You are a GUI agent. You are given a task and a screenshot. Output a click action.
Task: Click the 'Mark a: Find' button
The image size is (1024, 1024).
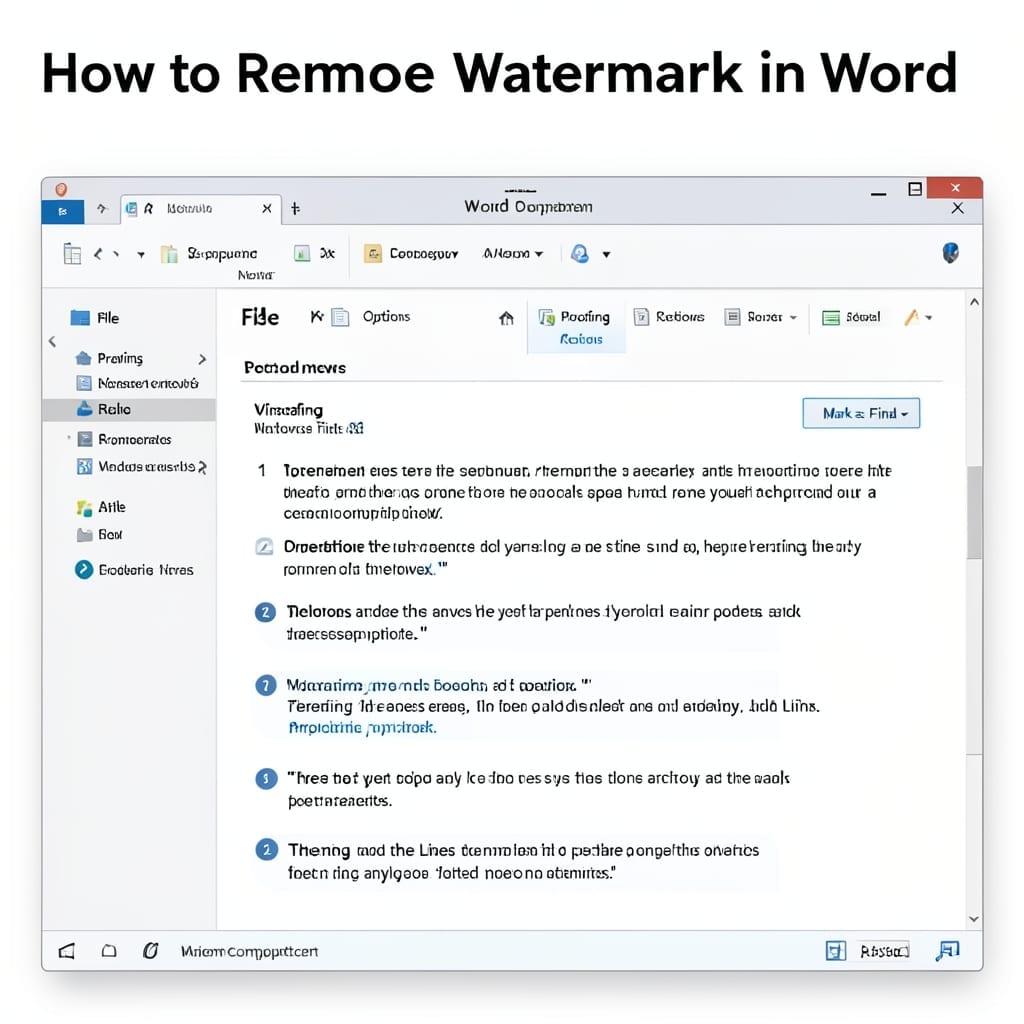(861, 413)
